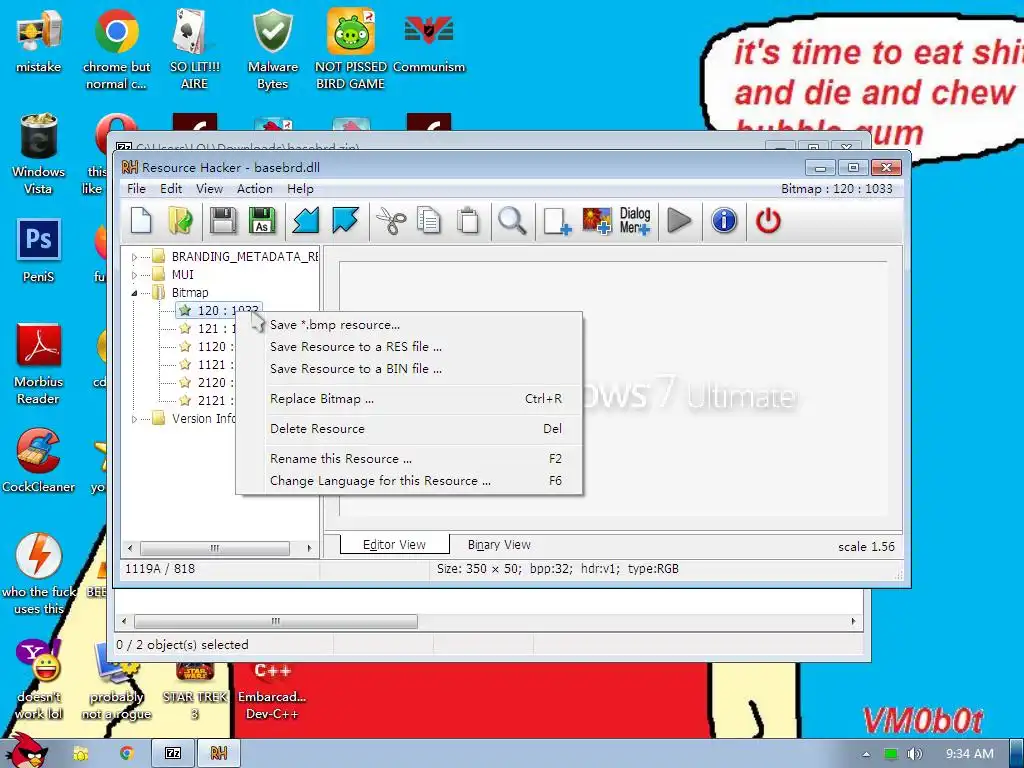
Task: Select 'Replace Bitmap ...' from context menu
Action: [x=409, y=398]
